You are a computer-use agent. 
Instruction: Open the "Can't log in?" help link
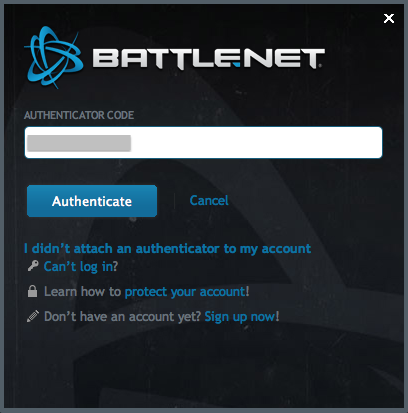point(81,266)
